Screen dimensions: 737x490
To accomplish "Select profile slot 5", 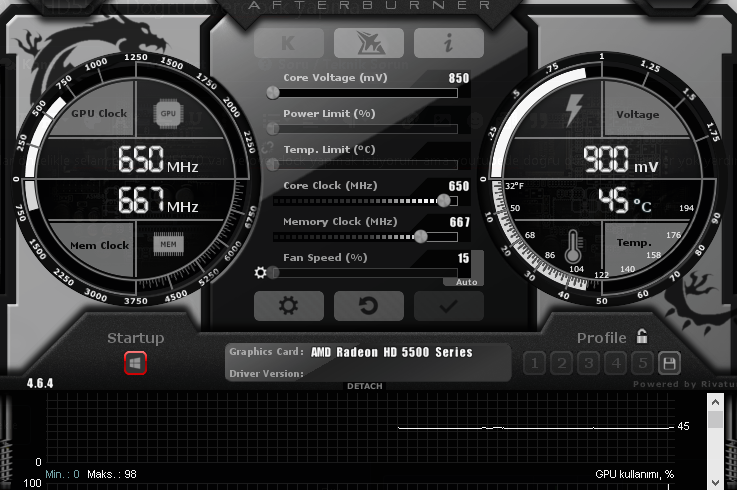I will (643, 363).
